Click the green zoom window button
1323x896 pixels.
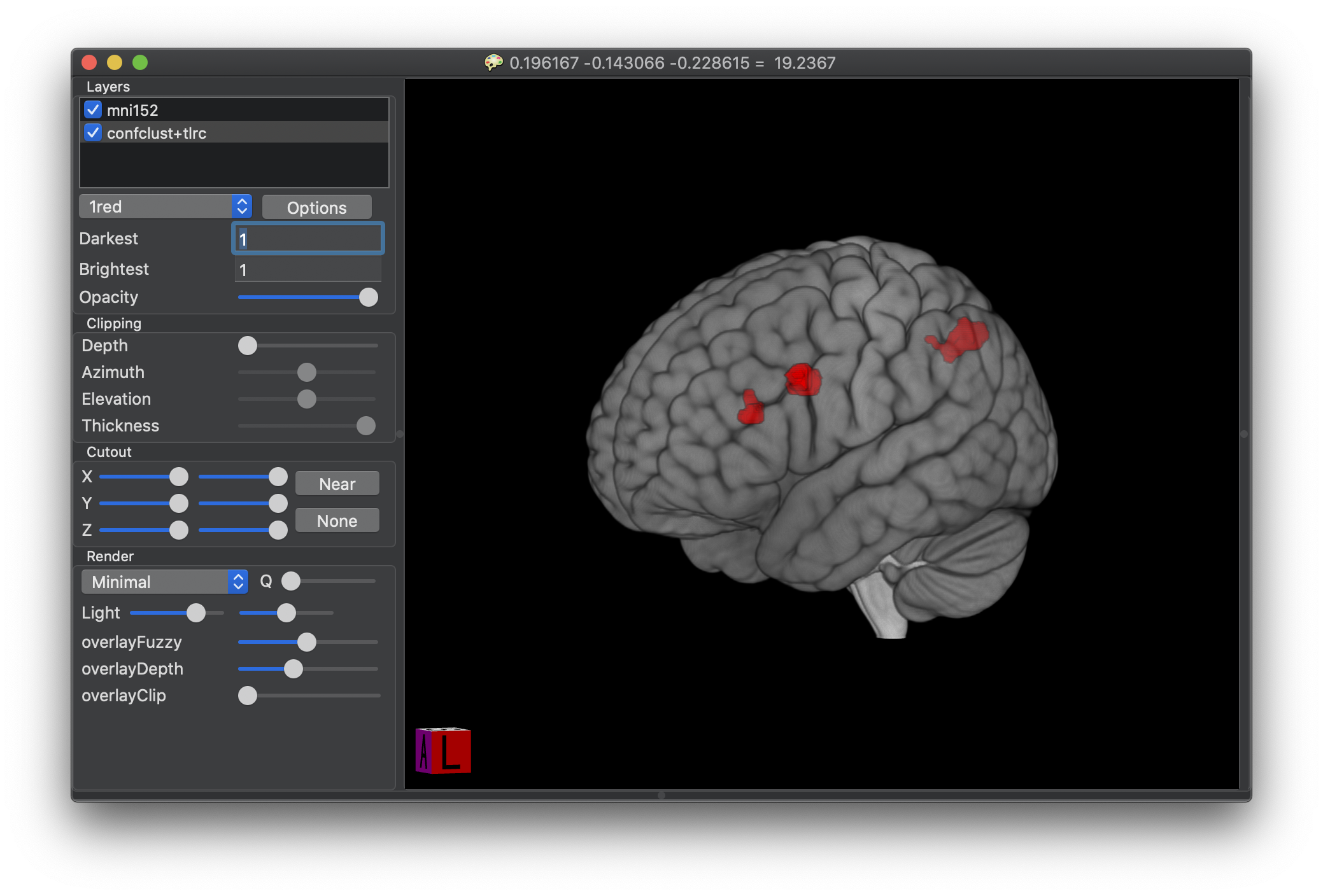(140, 62)
